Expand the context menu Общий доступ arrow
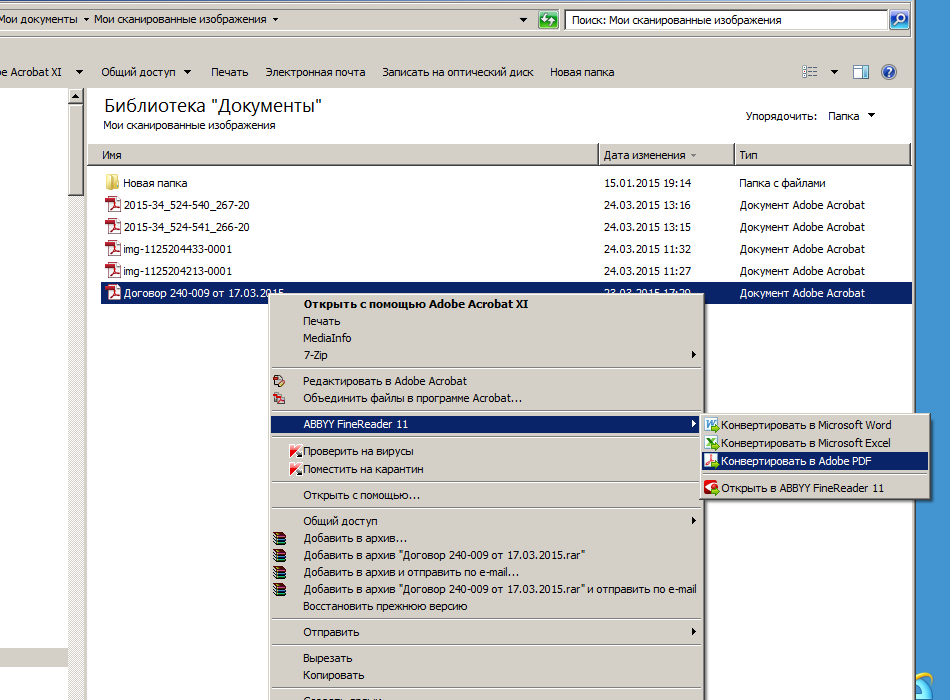The image size is (950, 700). (x=694, y=521)
